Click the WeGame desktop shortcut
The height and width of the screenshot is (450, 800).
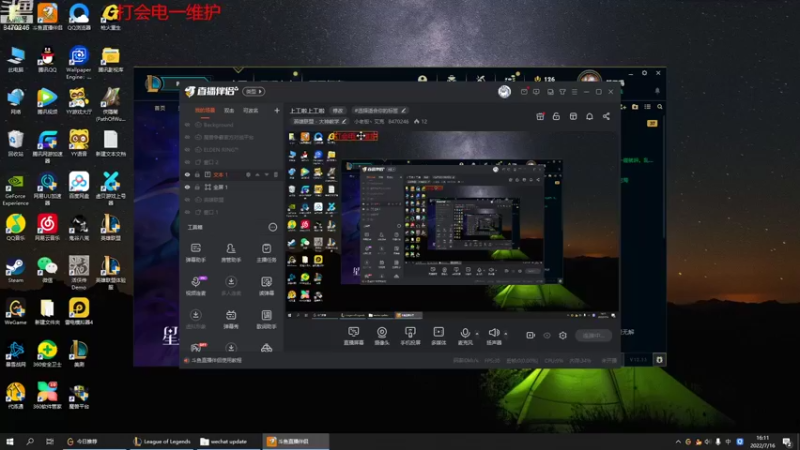coord(15,312)
